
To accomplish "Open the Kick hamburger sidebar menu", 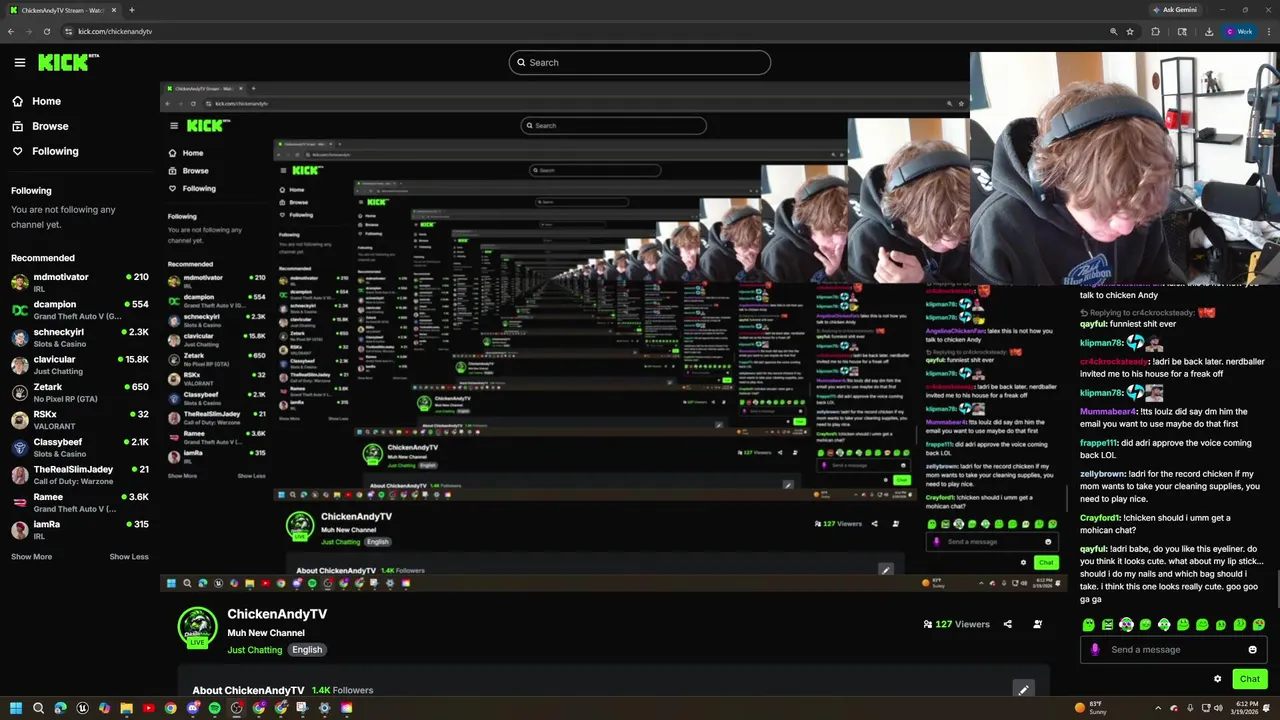I will [19, 62].
